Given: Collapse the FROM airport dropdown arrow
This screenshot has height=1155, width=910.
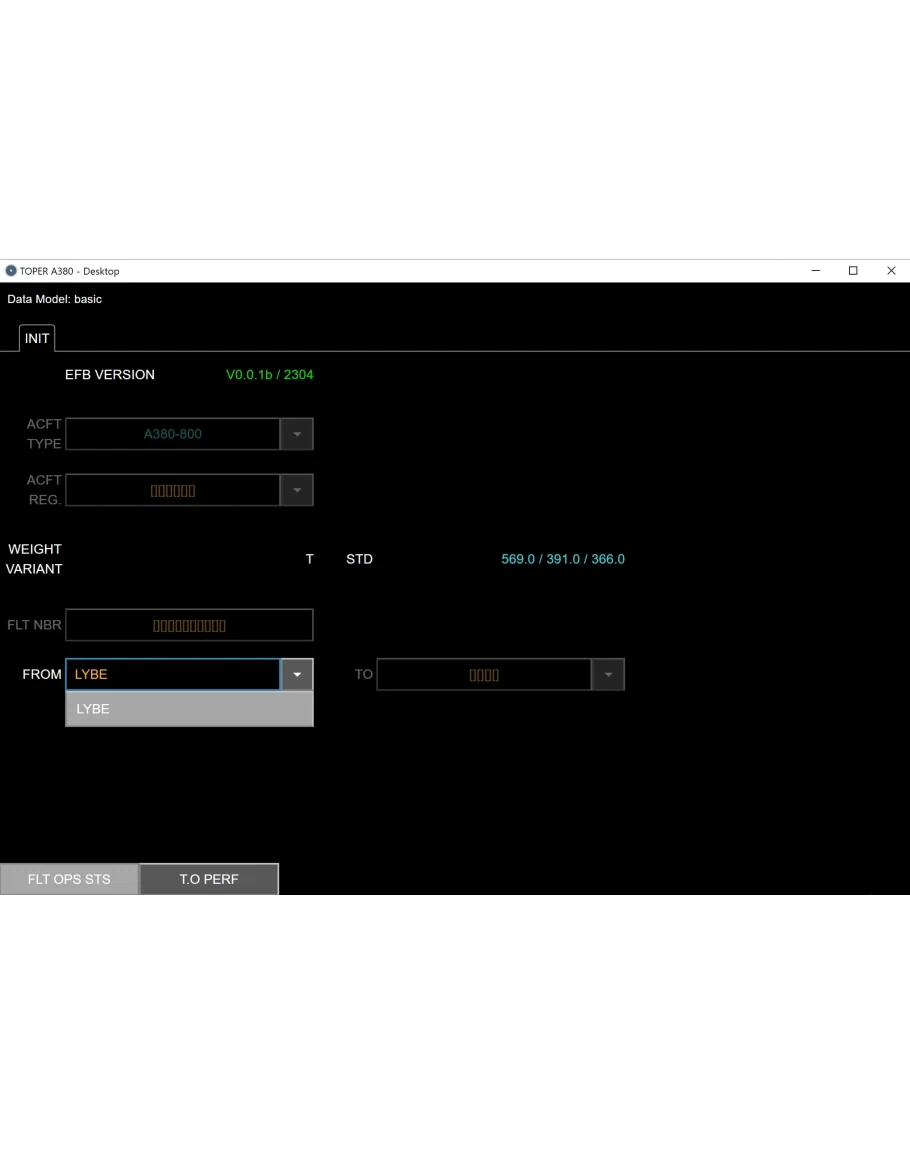Looking at the screenshot, I should 297,675.
